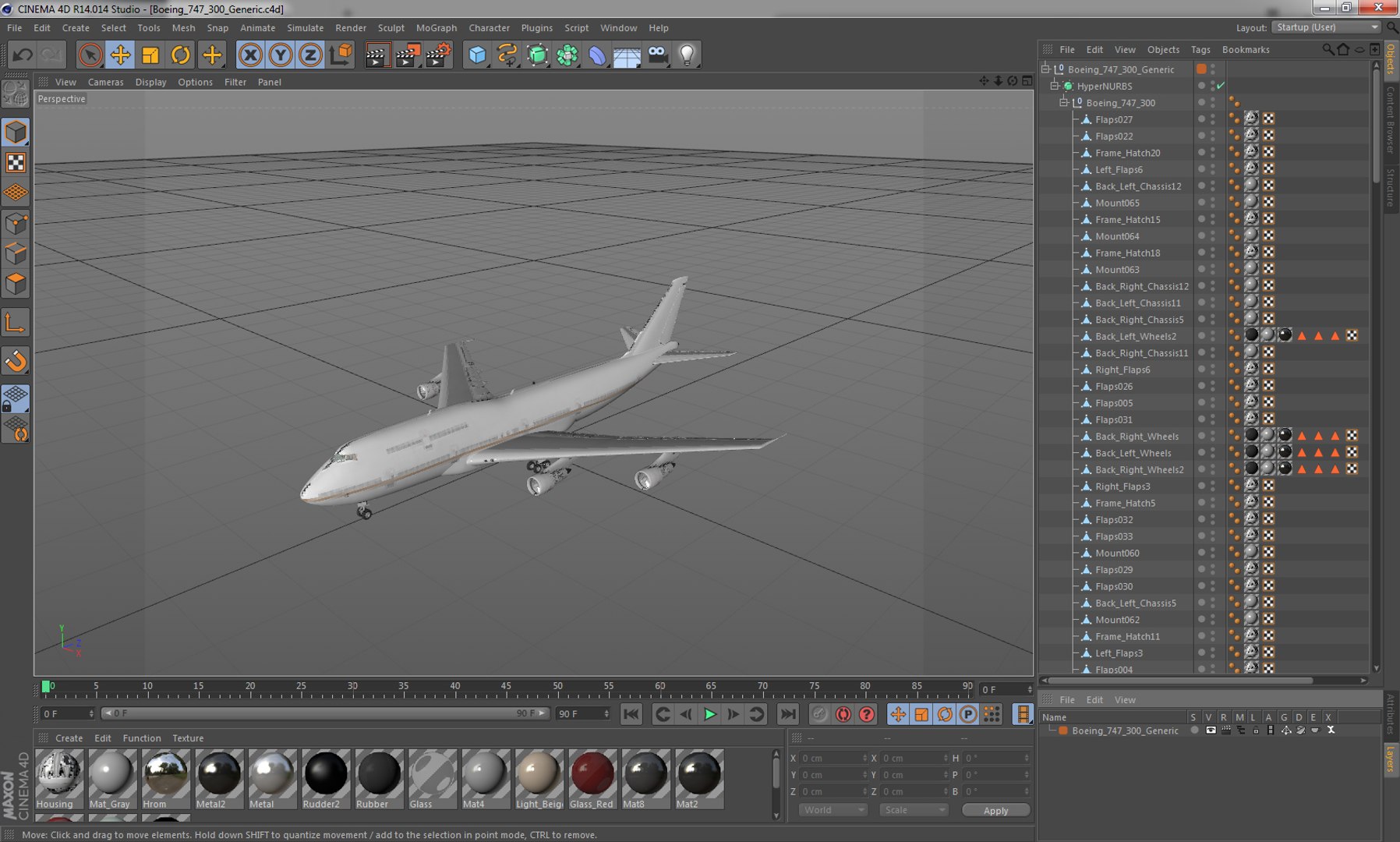Open the Spline pen tool icon

pos(507,55)
